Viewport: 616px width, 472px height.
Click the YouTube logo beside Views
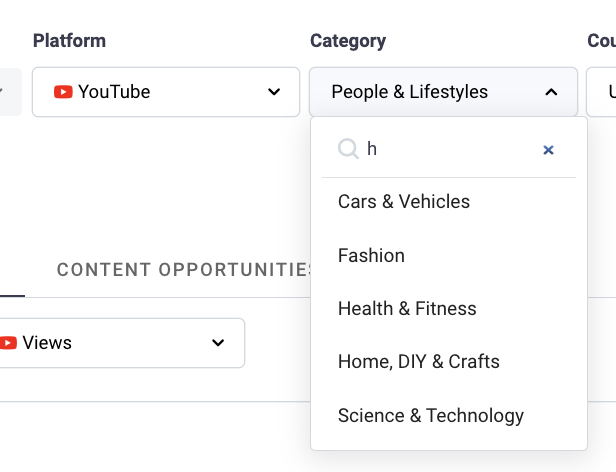[x=8, y=343]
